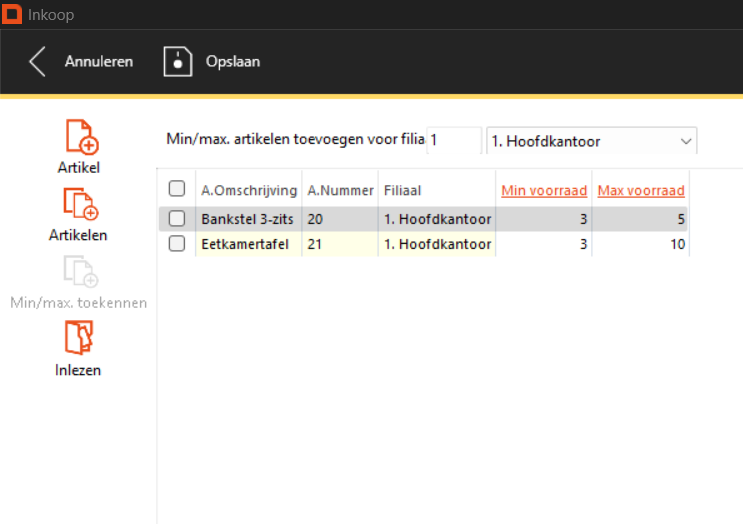Click the A.Nummer column header
This screenshot has width=743, height=524.
point(340,190)
